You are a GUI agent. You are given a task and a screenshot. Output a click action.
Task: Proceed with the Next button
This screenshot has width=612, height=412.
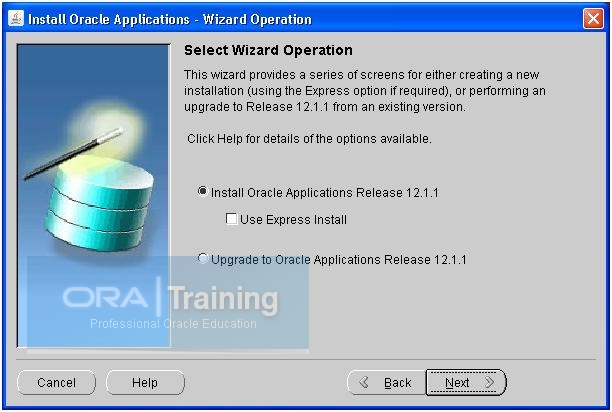point(466,383)
